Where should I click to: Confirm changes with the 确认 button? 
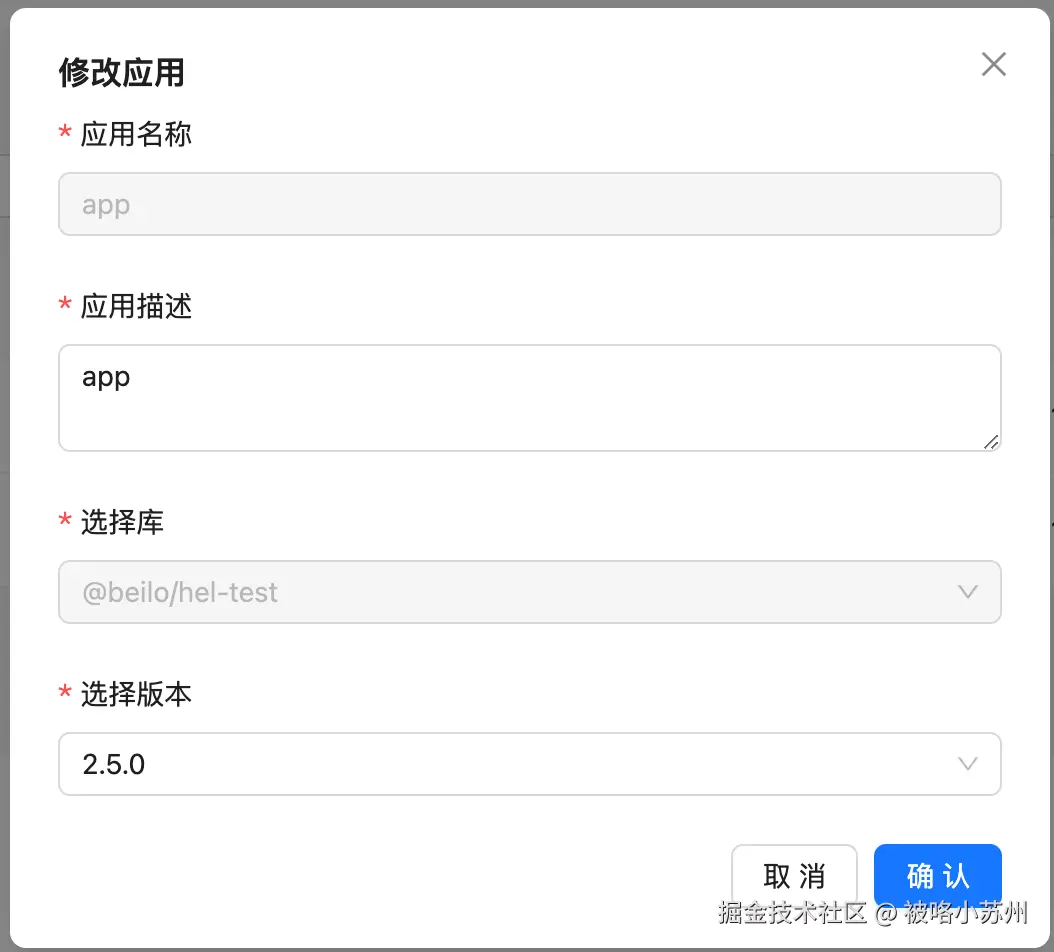tap(937, 876)
